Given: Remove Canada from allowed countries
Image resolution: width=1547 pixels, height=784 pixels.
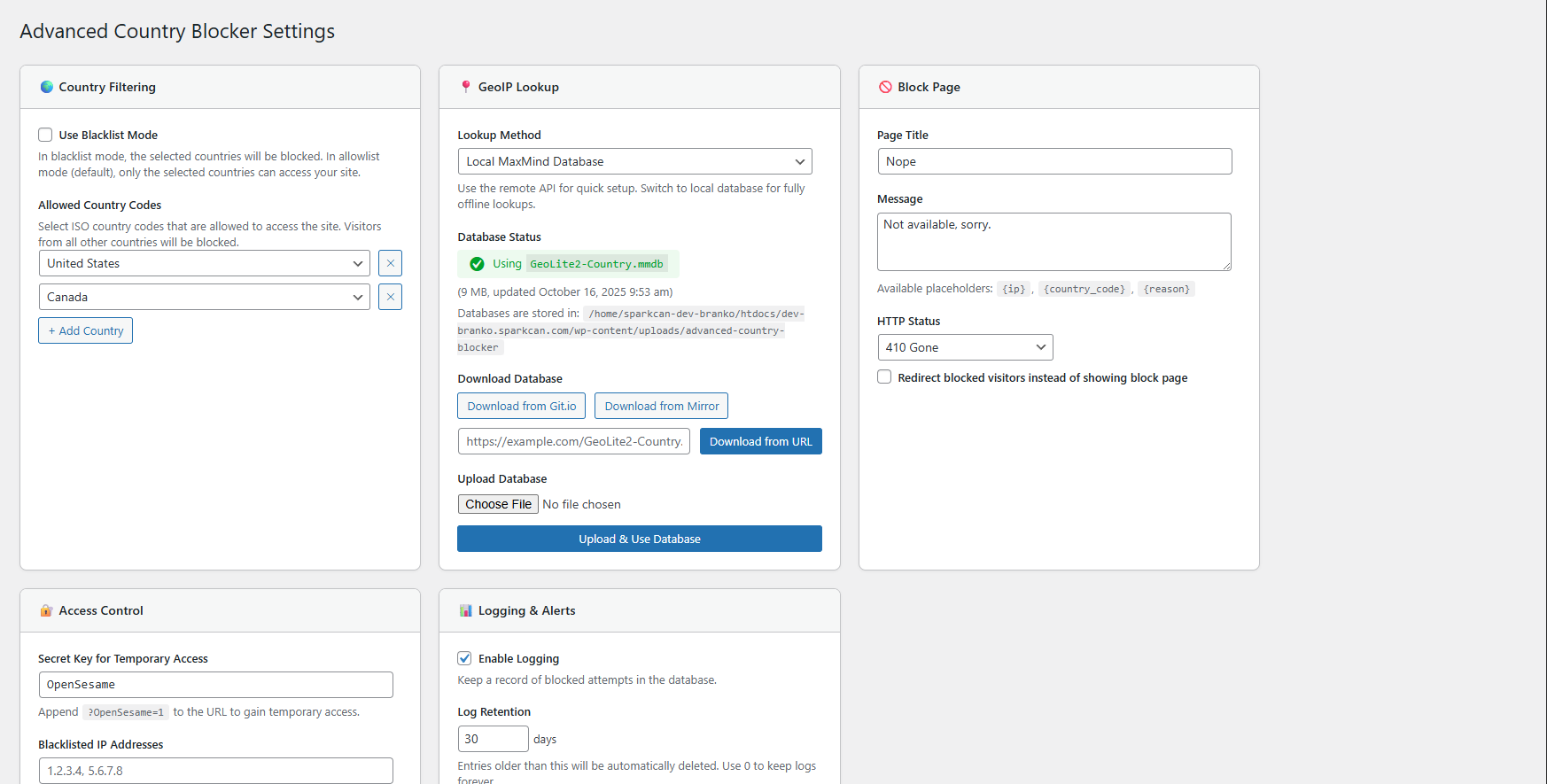Looking at the screenshot, I should click(390, 297).
